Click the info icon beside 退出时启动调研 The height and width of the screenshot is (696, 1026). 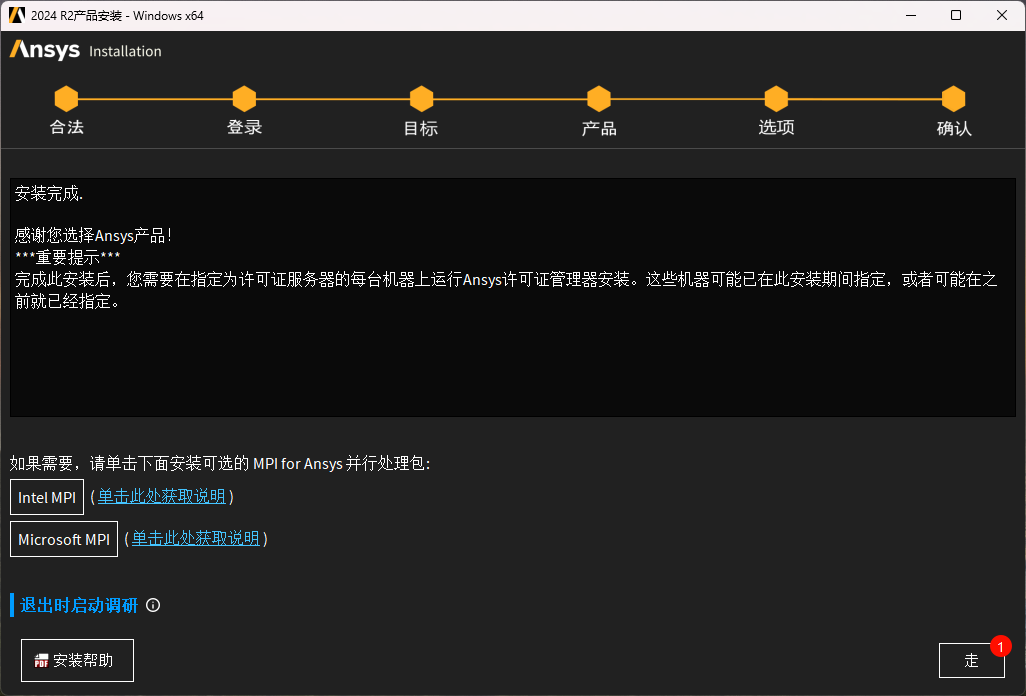[153, 605]
